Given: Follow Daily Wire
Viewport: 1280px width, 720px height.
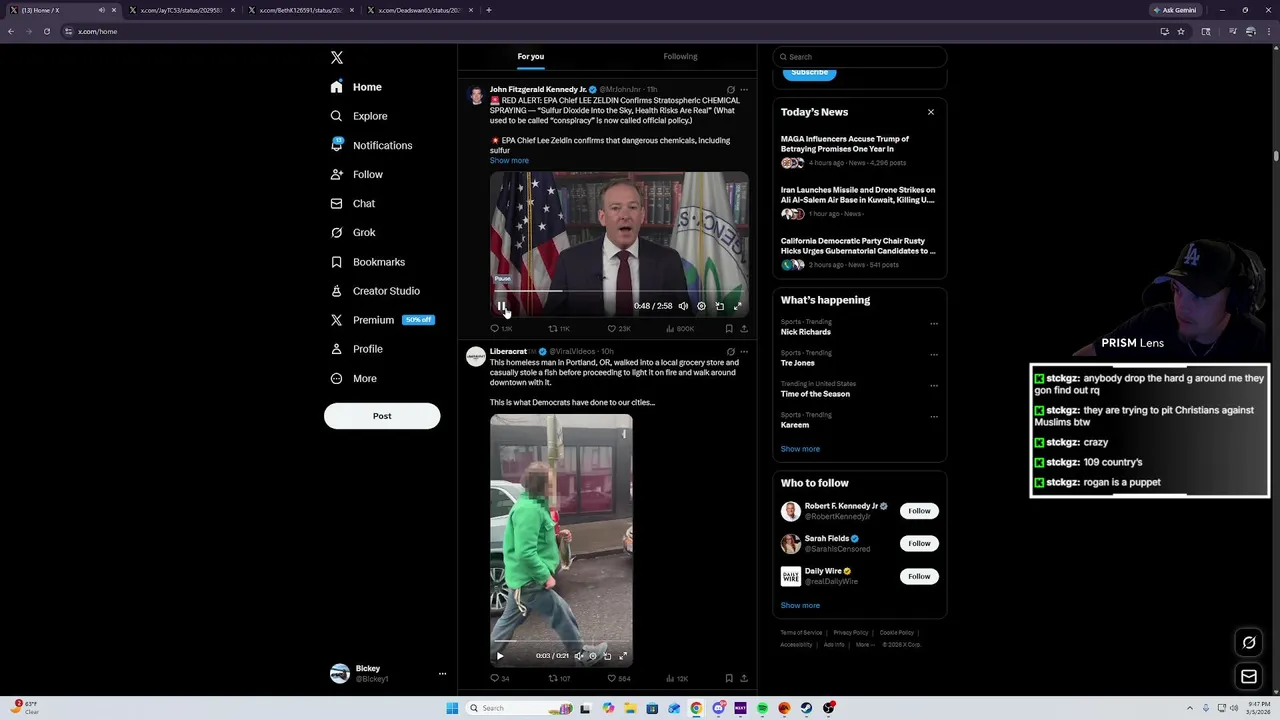Looking at the screenshot, I should [919, 577].
